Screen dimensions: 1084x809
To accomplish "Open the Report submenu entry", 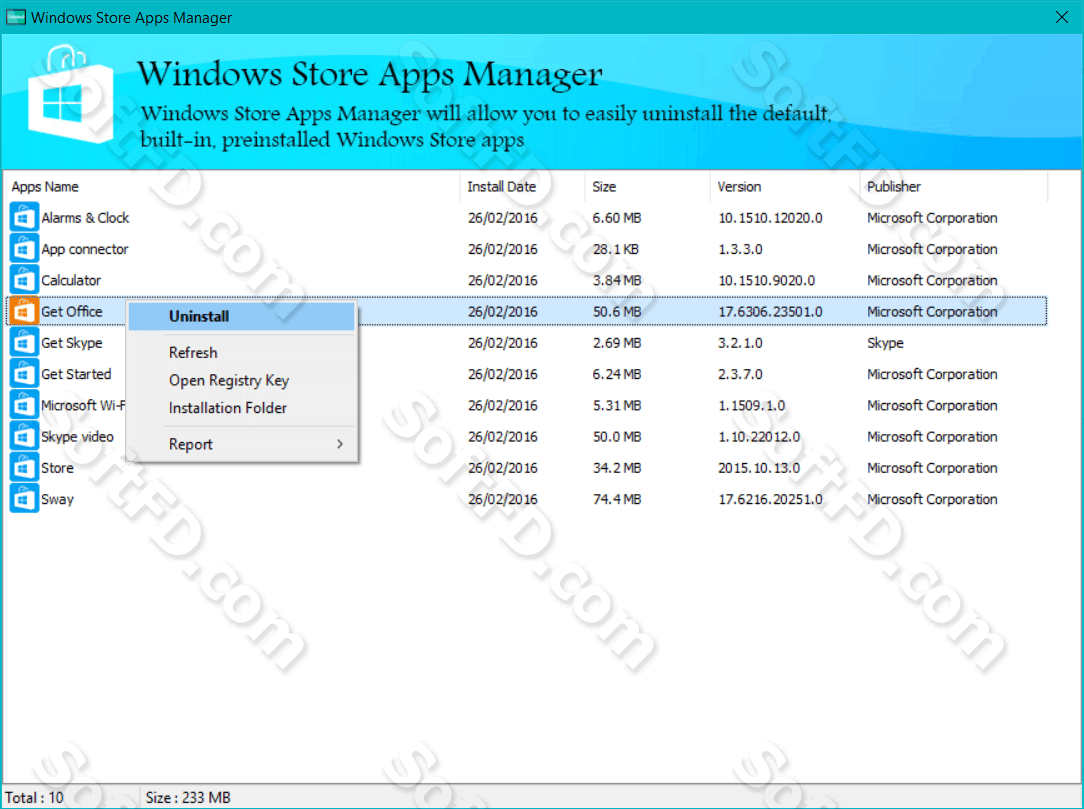I will 242,444.
